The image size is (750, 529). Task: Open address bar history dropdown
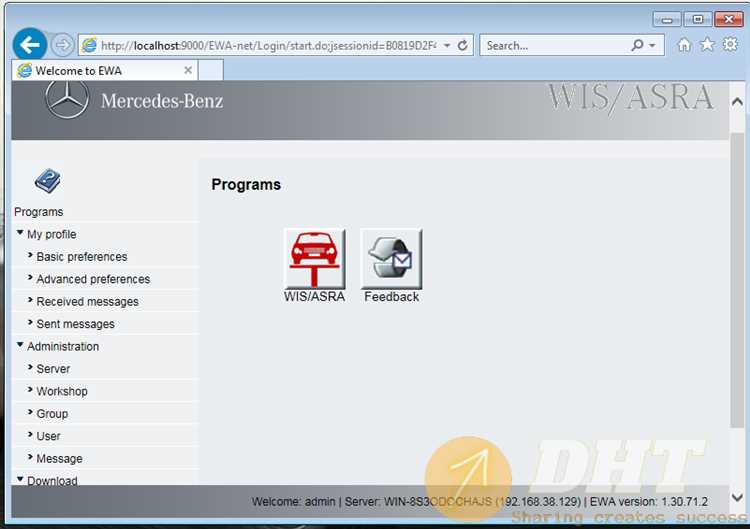point(447,45)
